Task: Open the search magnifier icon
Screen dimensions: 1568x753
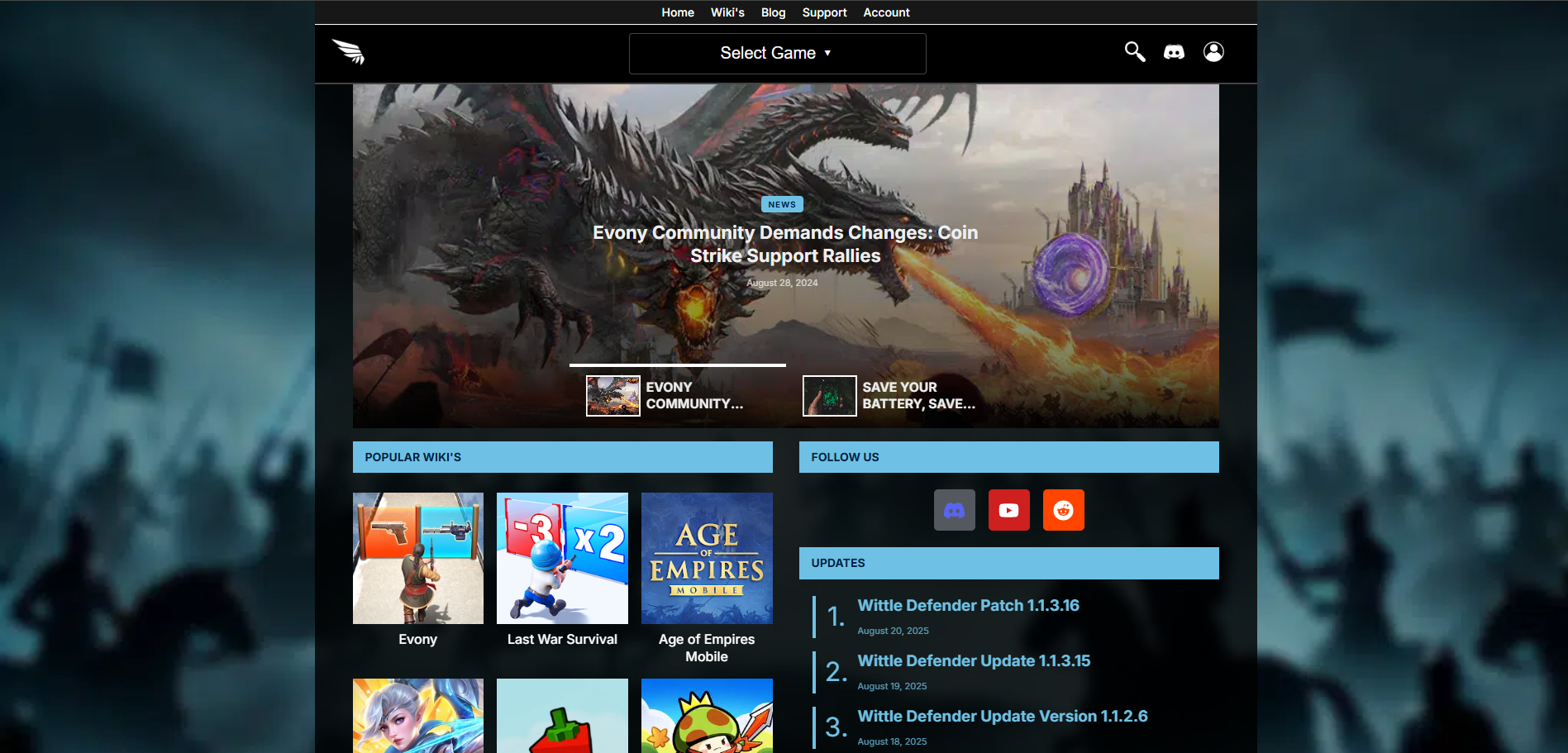Action: (x=1134, y=52)
